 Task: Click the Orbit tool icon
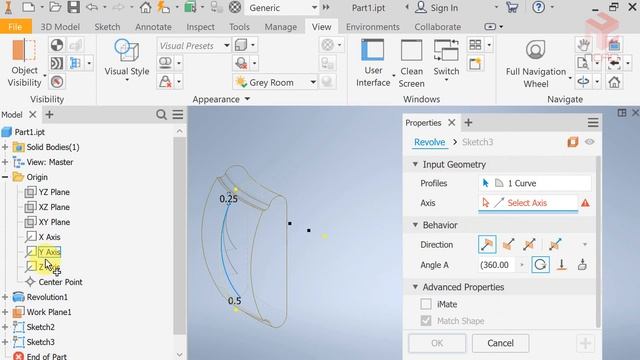[x=584, y=82]
